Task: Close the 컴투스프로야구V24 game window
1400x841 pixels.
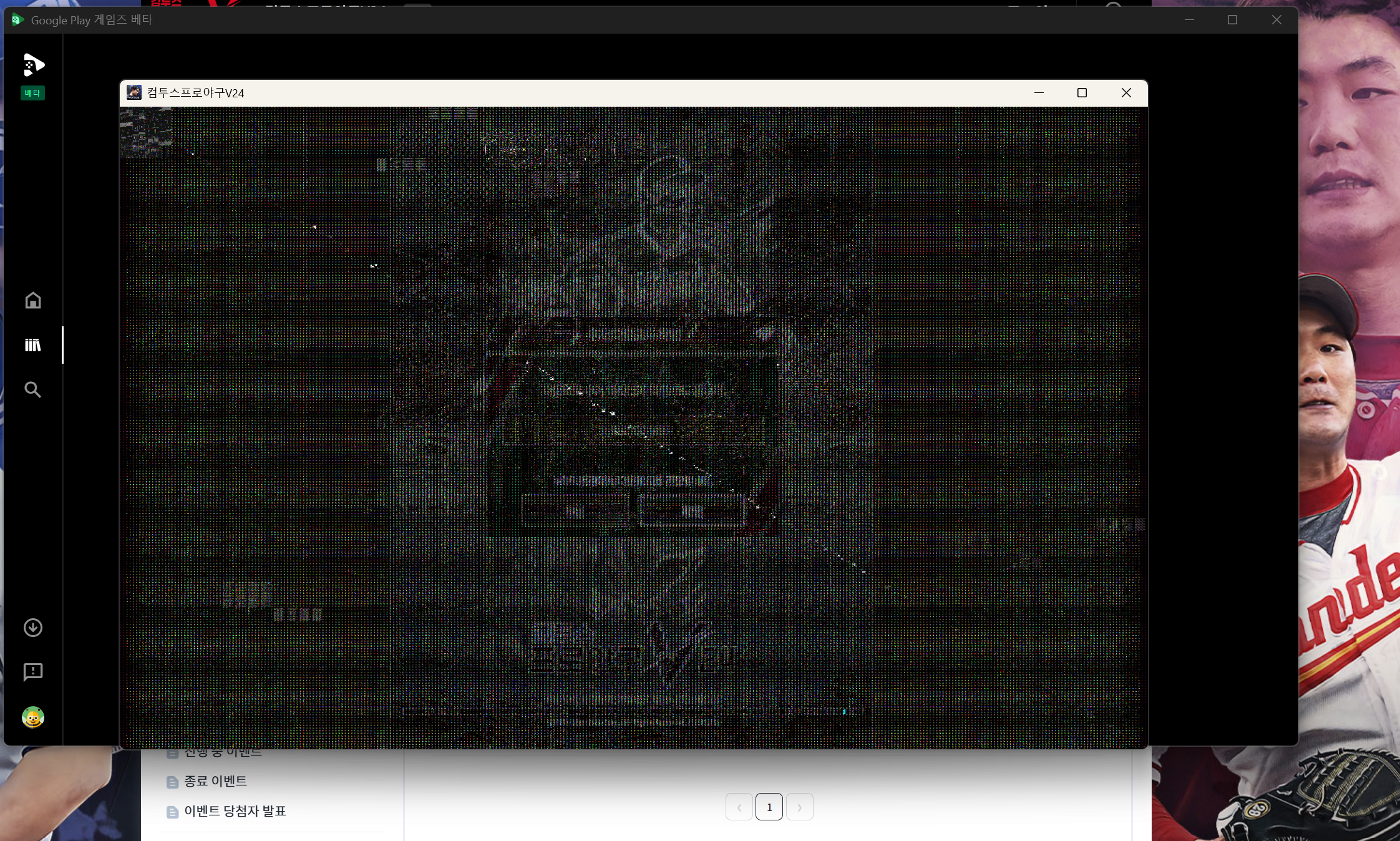Action: click(x=1126, y=92)
